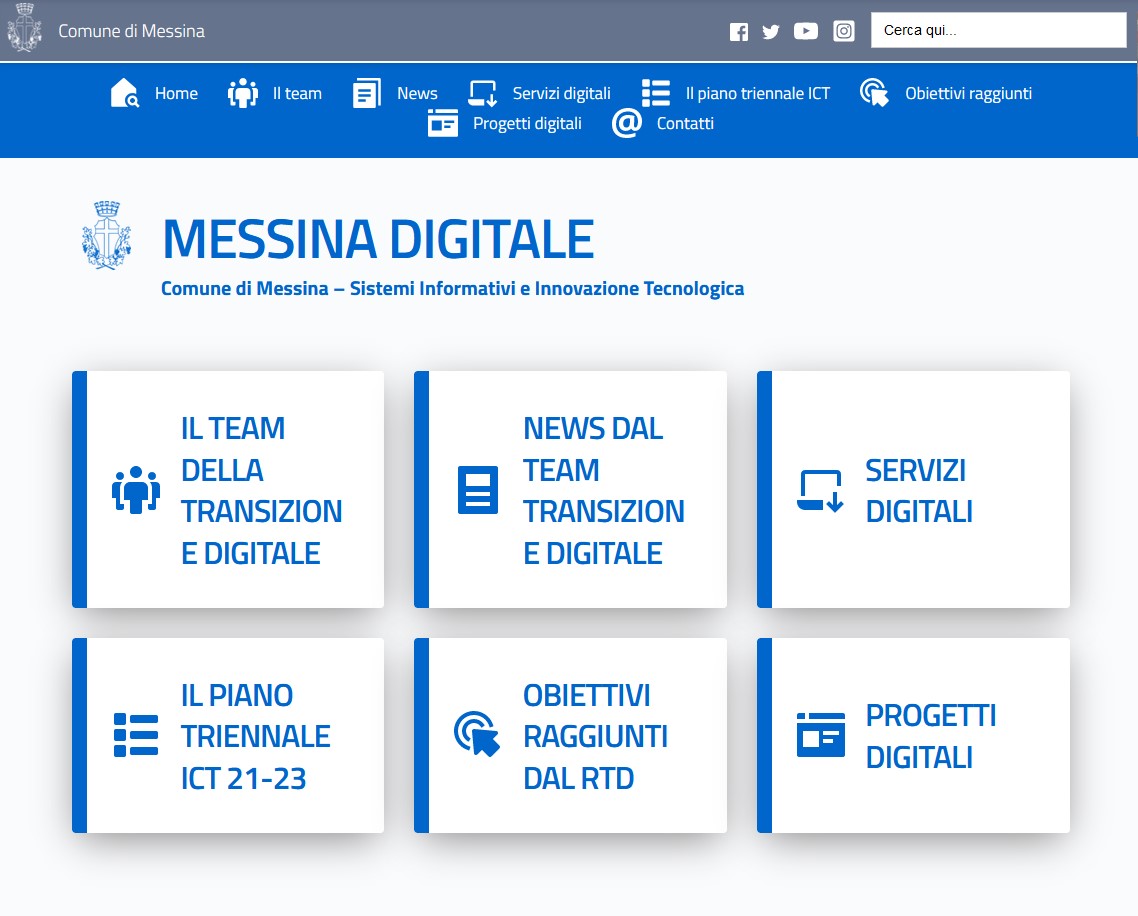Click the Comune di Messina crest in top bar
Screen dimensions: 1138x916
coord(25,28)
